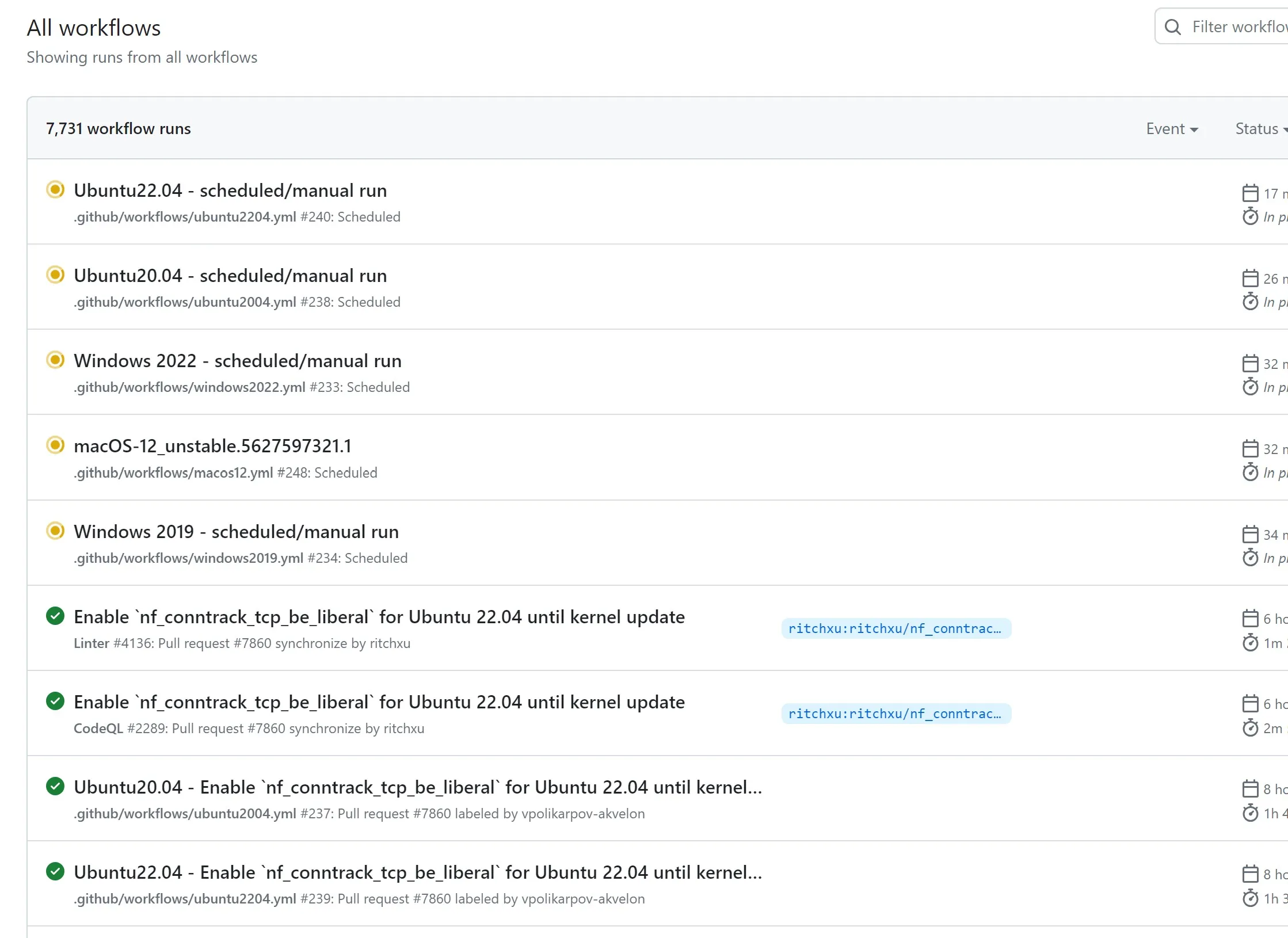Click the green success checkmark on Linter #4136 run
The height and width of the screenshot is (938, 1288).
pyautogui.click(x=55, y=616)
